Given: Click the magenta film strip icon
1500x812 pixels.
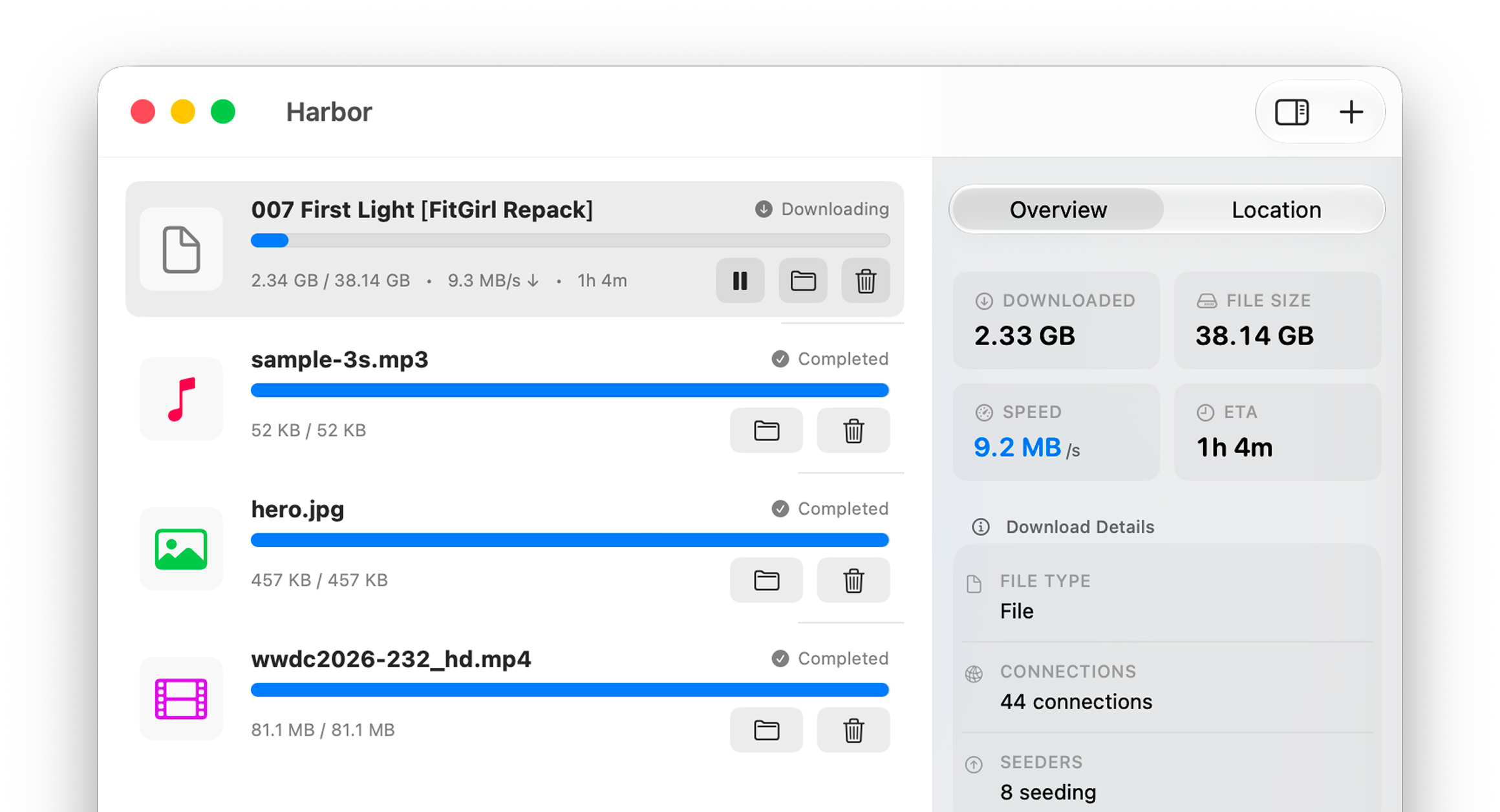Looking at the screenshot, I should 181,699.
